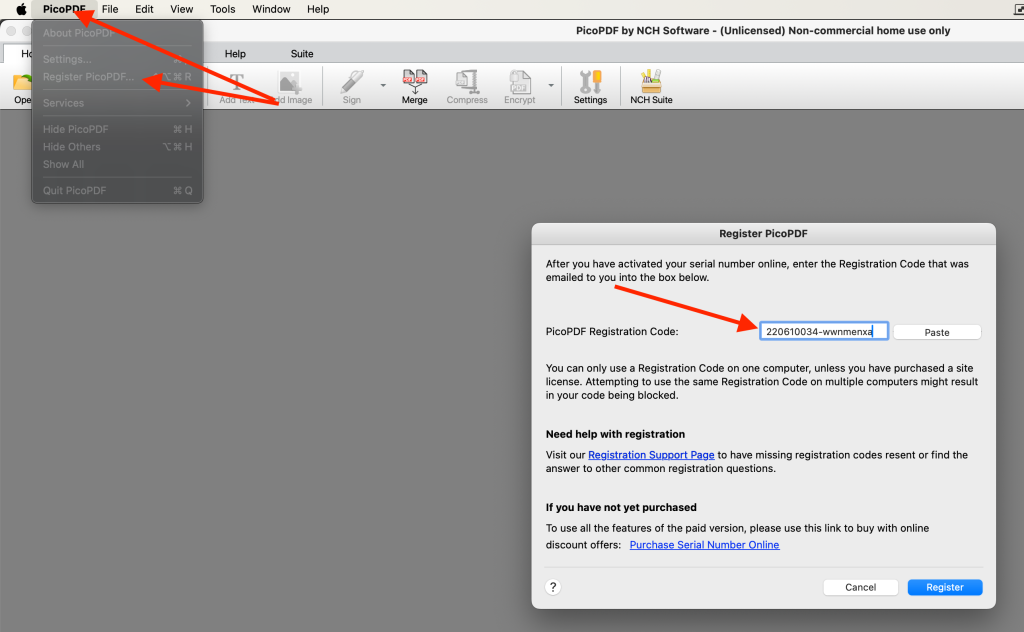Launch the NCH Suite panel
The image size is (1024, 632).
click(x=650, y=86)
